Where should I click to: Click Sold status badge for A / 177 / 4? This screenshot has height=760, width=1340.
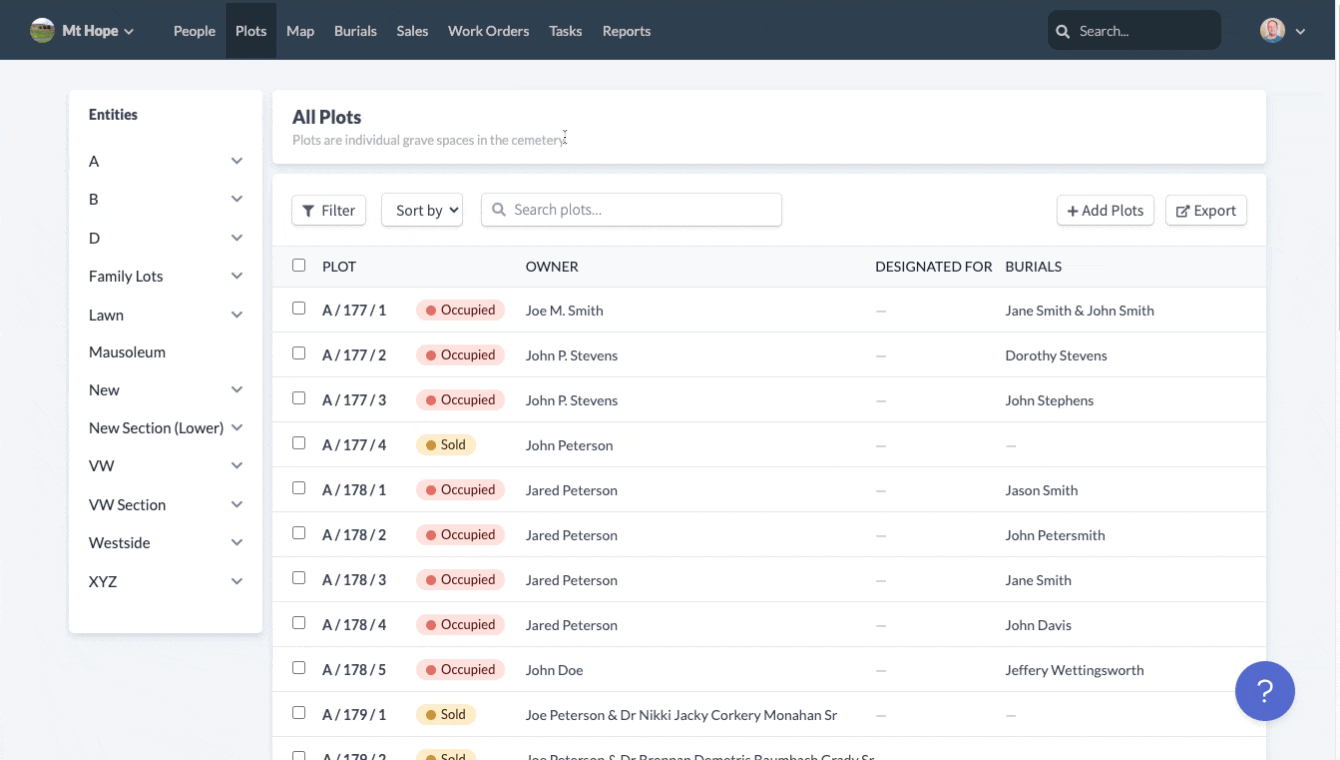(x=446, y=445)
